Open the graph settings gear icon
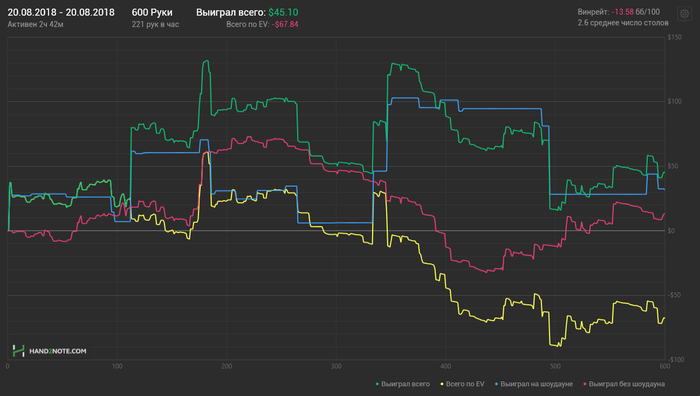 [684, 14]
